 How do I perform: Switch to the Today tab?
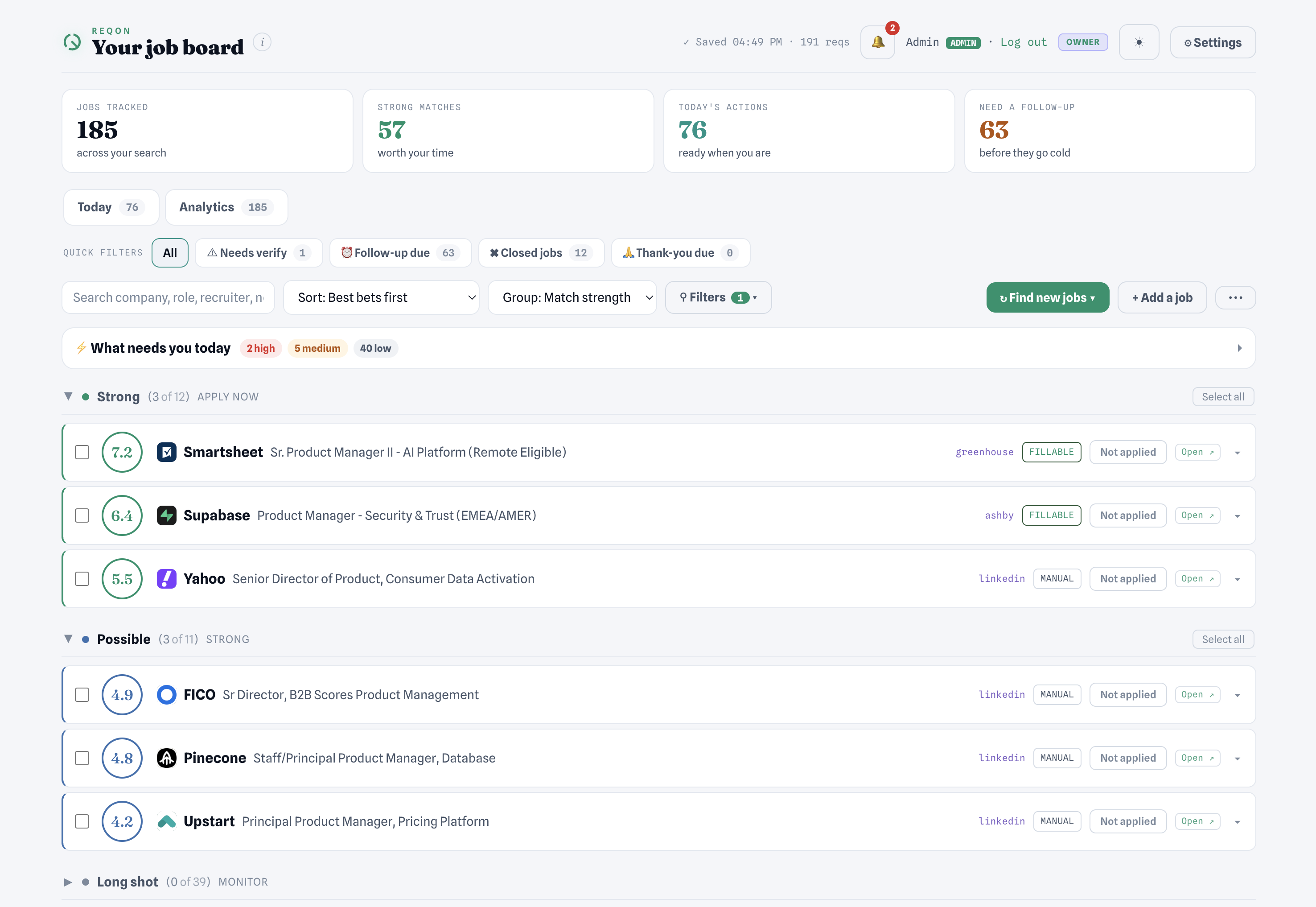tap(111, 207)
